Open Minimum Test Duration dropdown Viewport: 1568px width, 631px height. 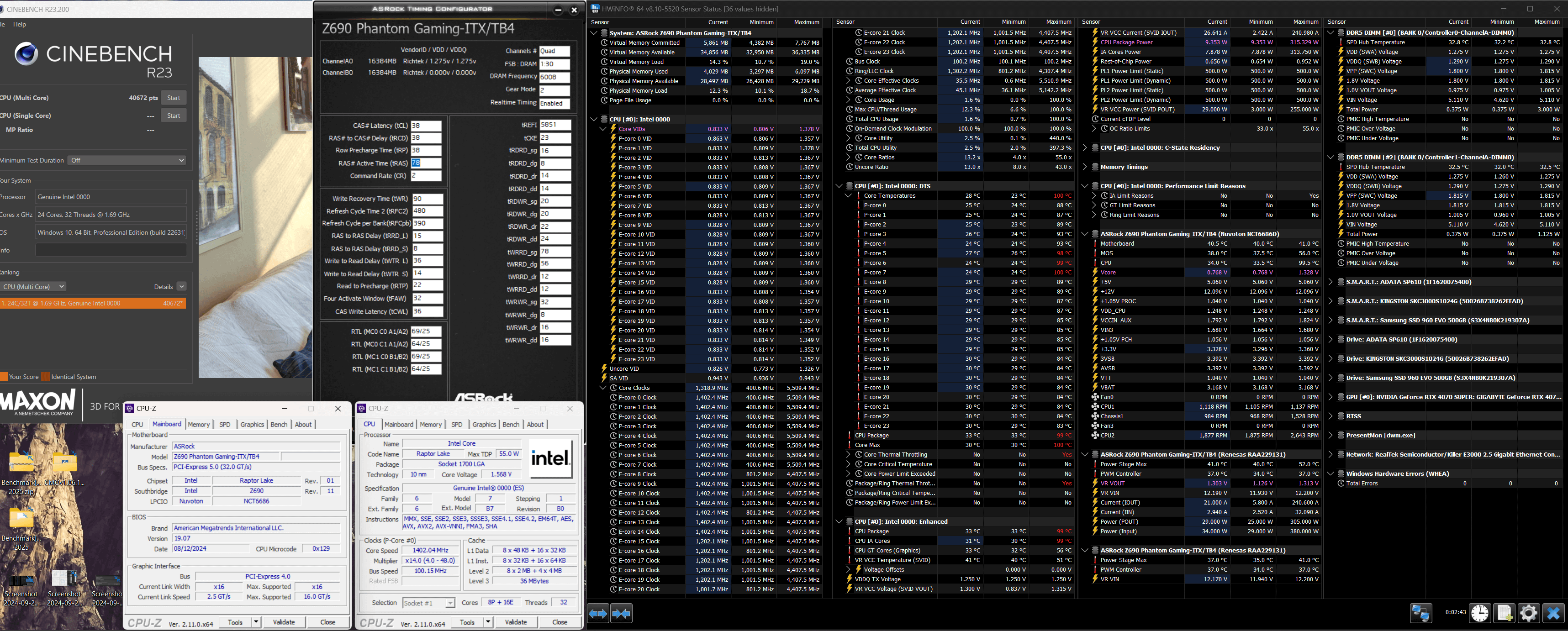point(127,160)
